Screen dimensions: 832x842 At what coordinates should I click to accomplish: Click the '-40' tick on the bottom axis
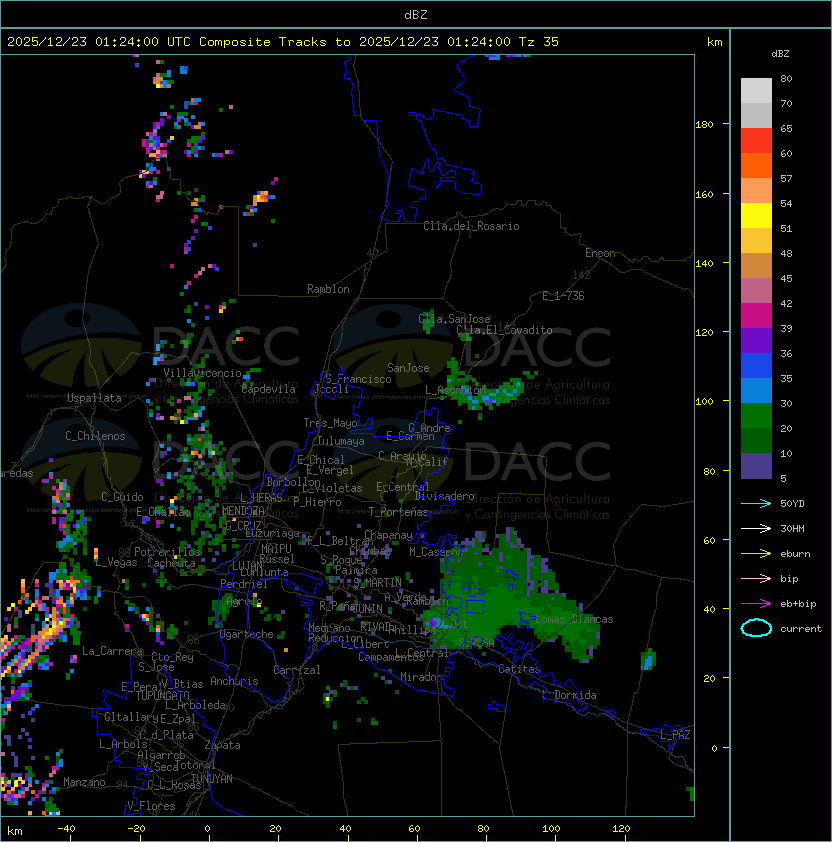tap(66, 829)
